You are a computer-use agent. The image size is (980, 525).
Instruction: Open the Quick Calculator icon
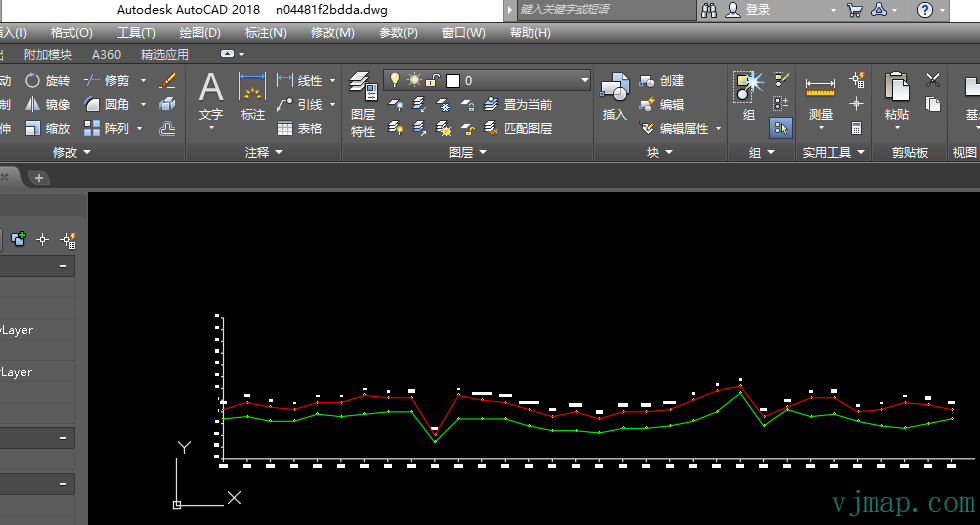[x=857, y=128]
